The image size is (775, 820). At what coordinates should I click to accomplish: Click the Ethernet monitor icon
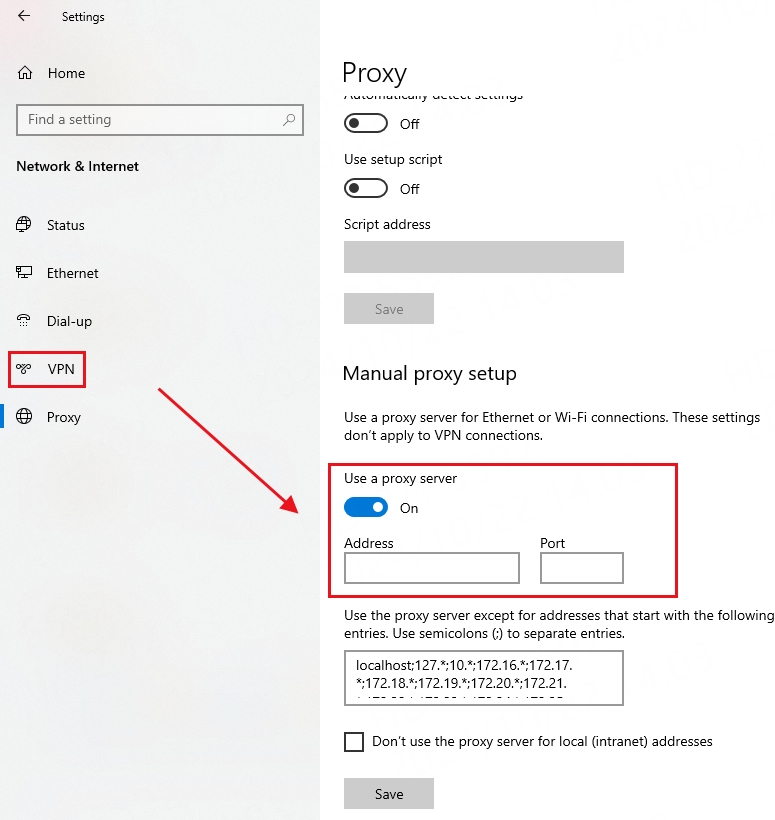click(x=24, y=273)
